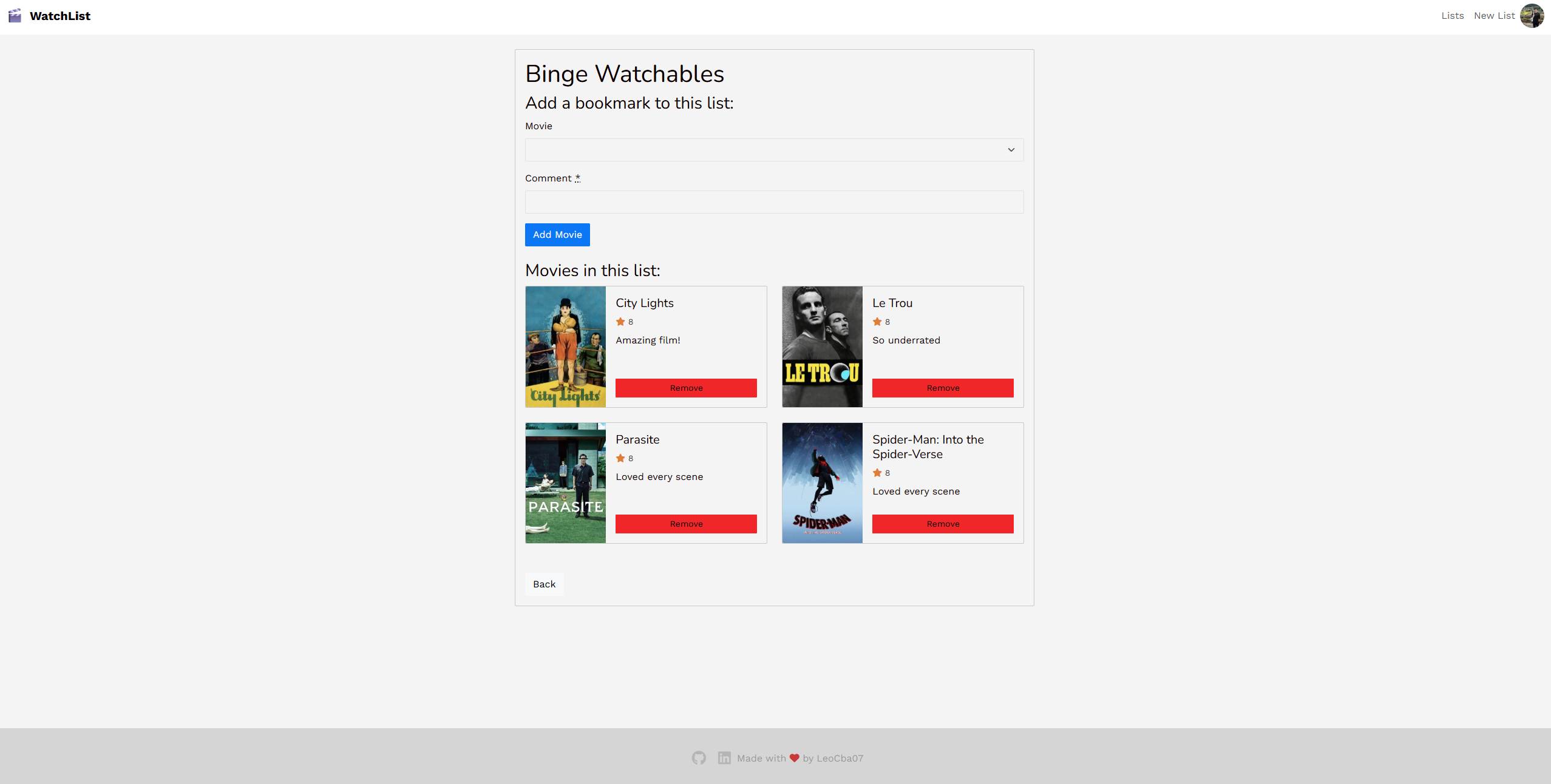Viewport: 1551px width, 784px height.
Task: Remove Parasite from the list
Action: 685,524
